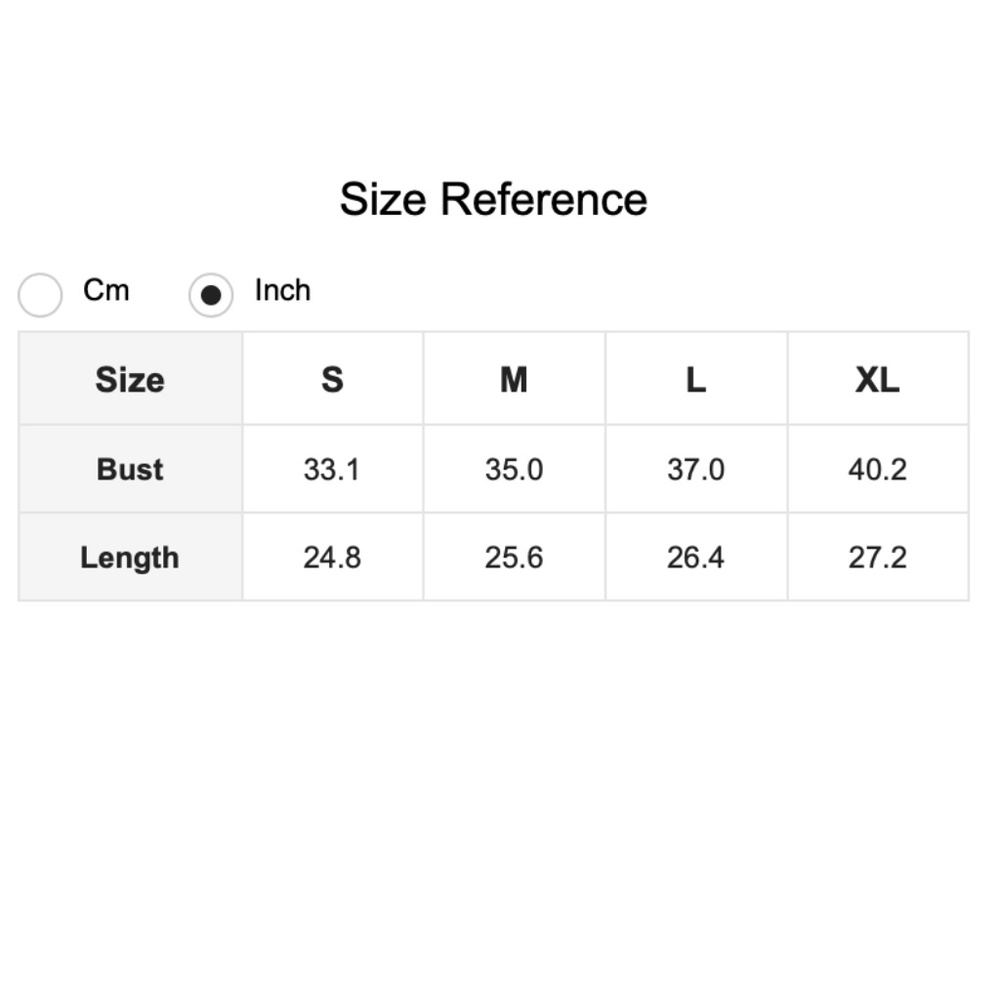1000x1000 pixels.
Task: Click the Size header cell
Action: point(130,380)
